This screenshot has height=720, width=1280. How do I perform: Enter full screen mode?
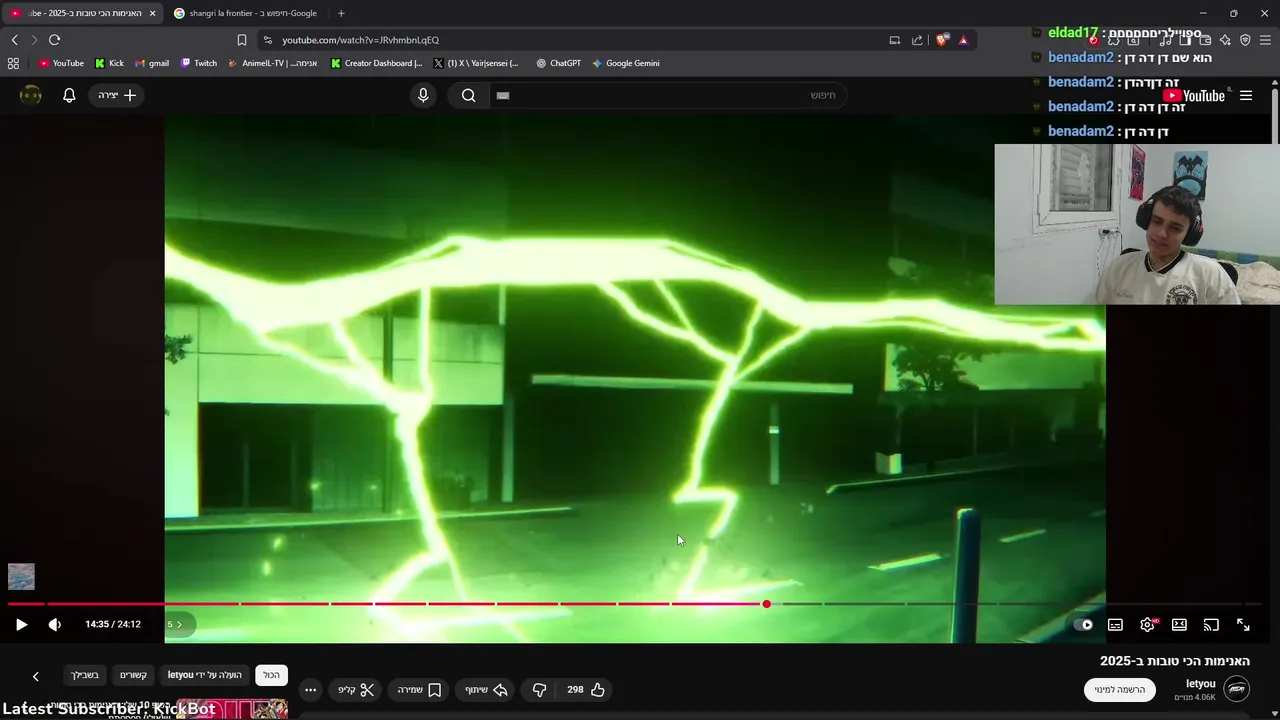tap(1243, 624)
